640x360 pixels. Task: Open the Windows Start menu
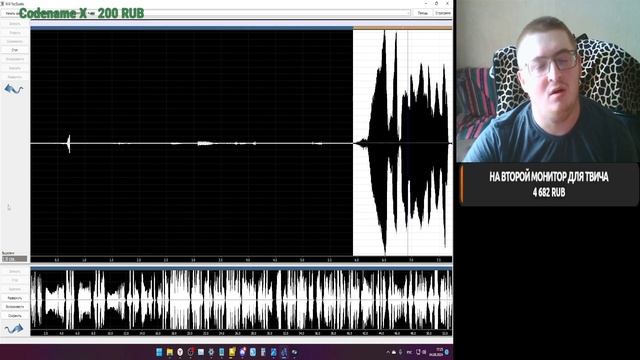159,352
